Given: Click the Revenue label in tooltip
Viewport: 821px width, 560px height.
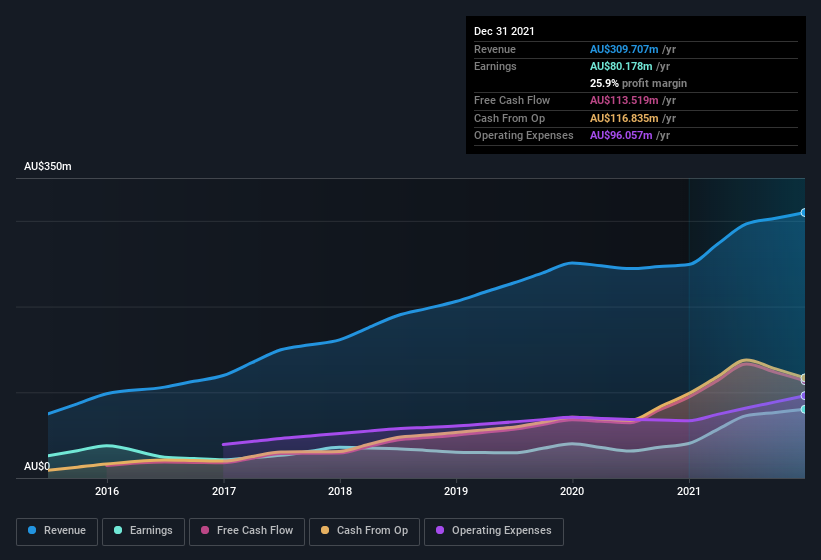Looking at the screenshot, I should click(495, 49).
